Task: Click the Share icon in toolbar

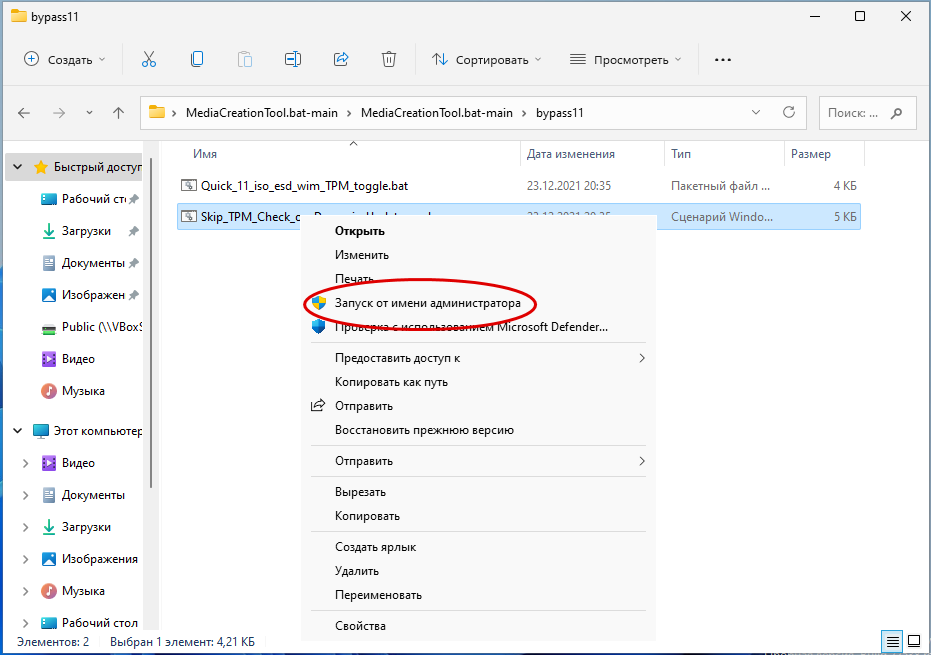Action: point(341,59)
